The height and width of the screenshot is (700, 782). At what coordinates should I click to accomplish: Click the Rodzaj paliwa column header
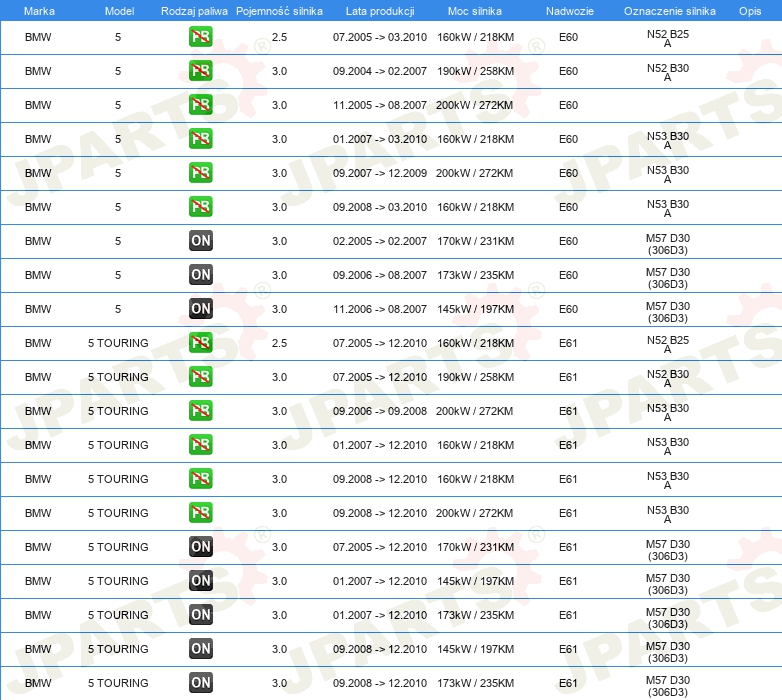[194, 11]
